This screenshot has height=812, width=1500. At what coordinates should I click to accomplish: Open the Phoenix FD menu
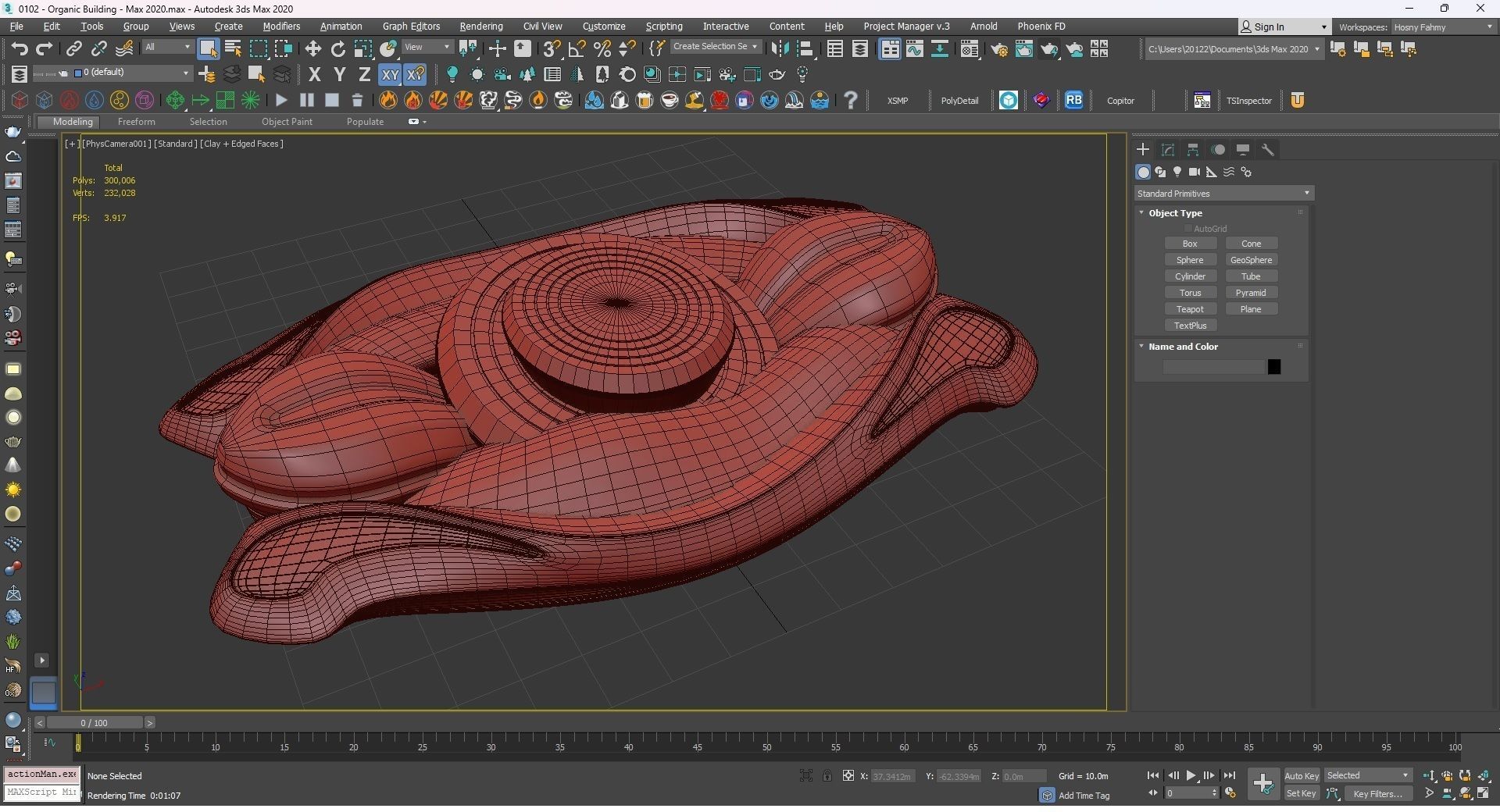click(x=1041, y=26)
